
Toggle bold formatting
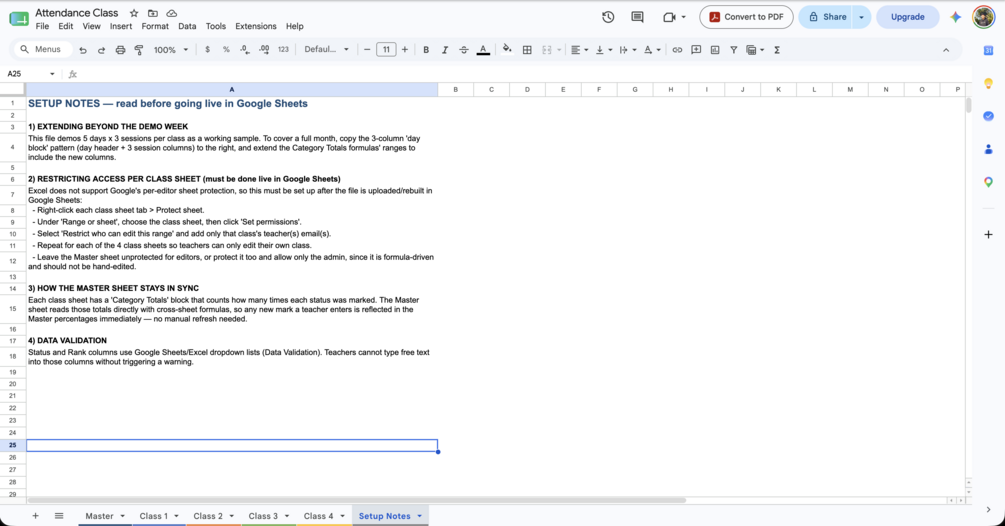[x=426, y=49]
